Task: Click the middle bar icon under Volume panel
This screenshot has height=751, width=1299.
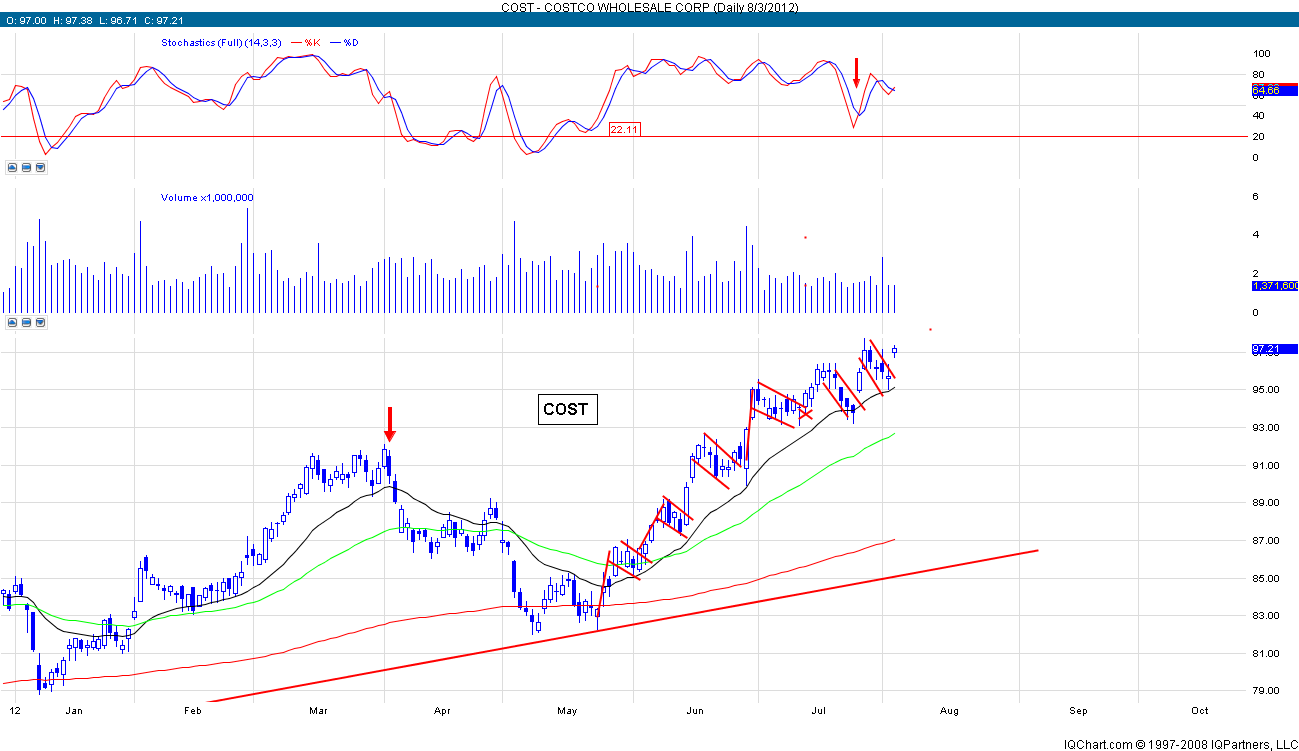Action: click(26, 323)
